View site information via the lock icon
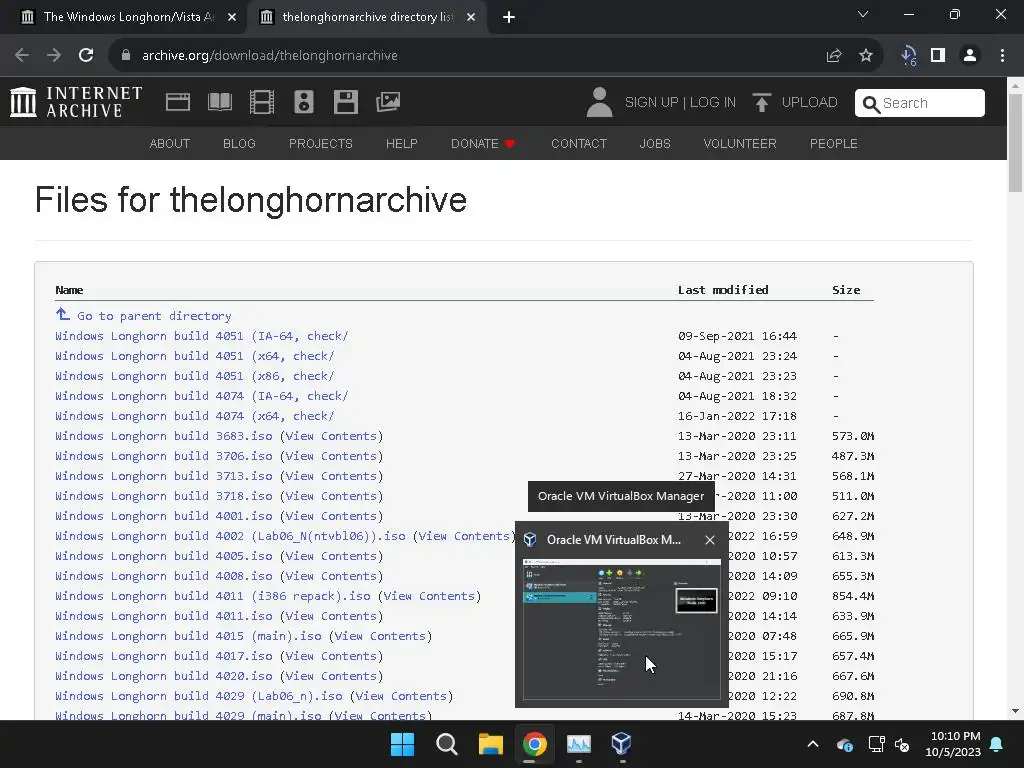This screenshot has height=768, width=1024. pos(126,56)
